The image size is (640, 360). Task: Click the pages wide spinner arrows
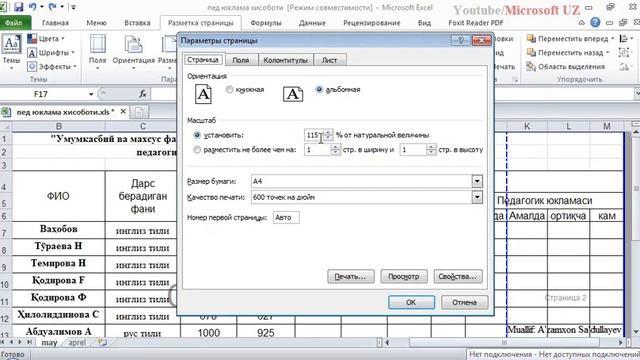point(335,150)
